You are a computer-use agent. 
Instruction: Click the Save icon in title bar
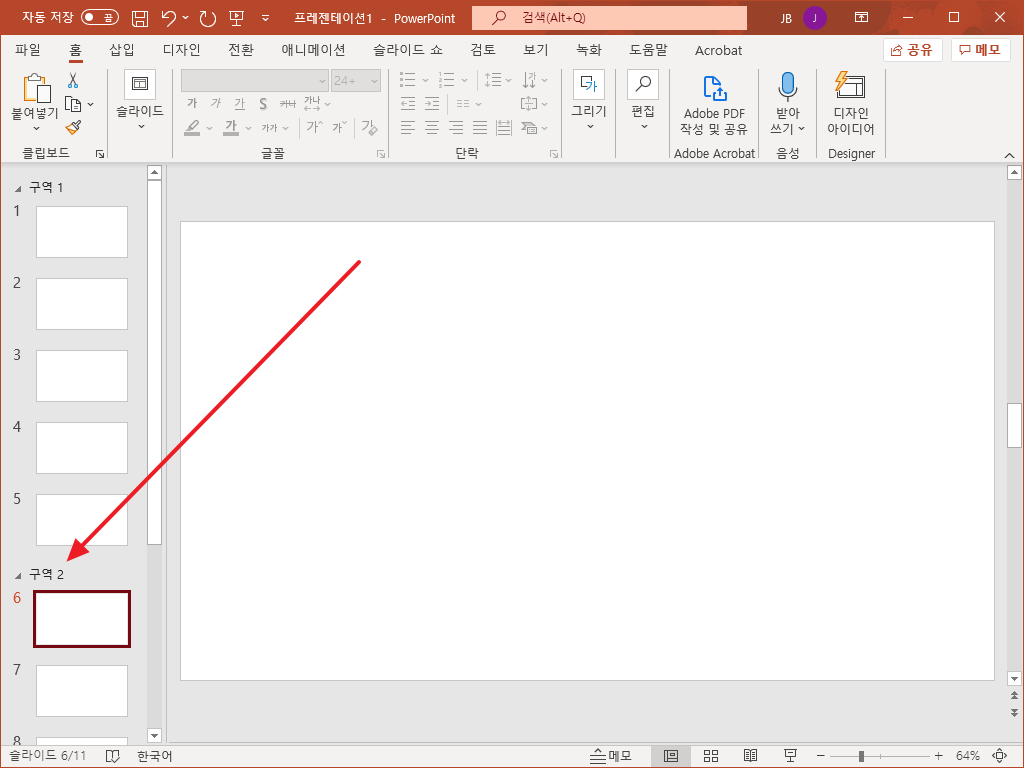pos(140,18)
